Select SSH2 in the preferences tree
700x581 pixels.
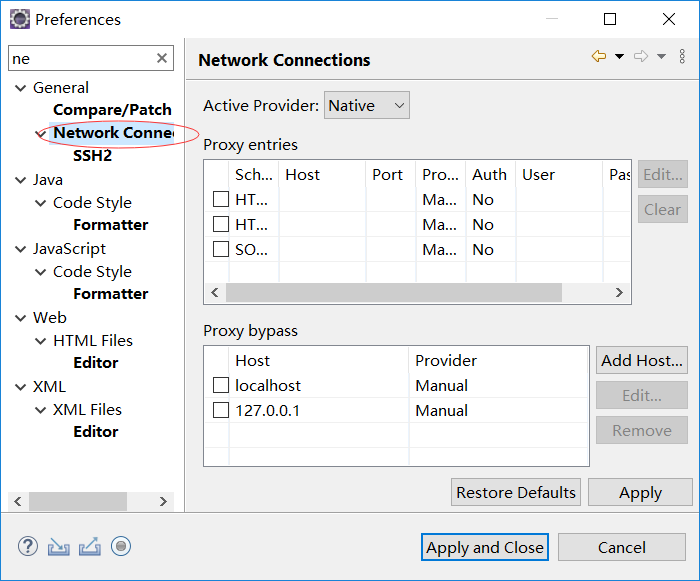(x=92, y=156)
